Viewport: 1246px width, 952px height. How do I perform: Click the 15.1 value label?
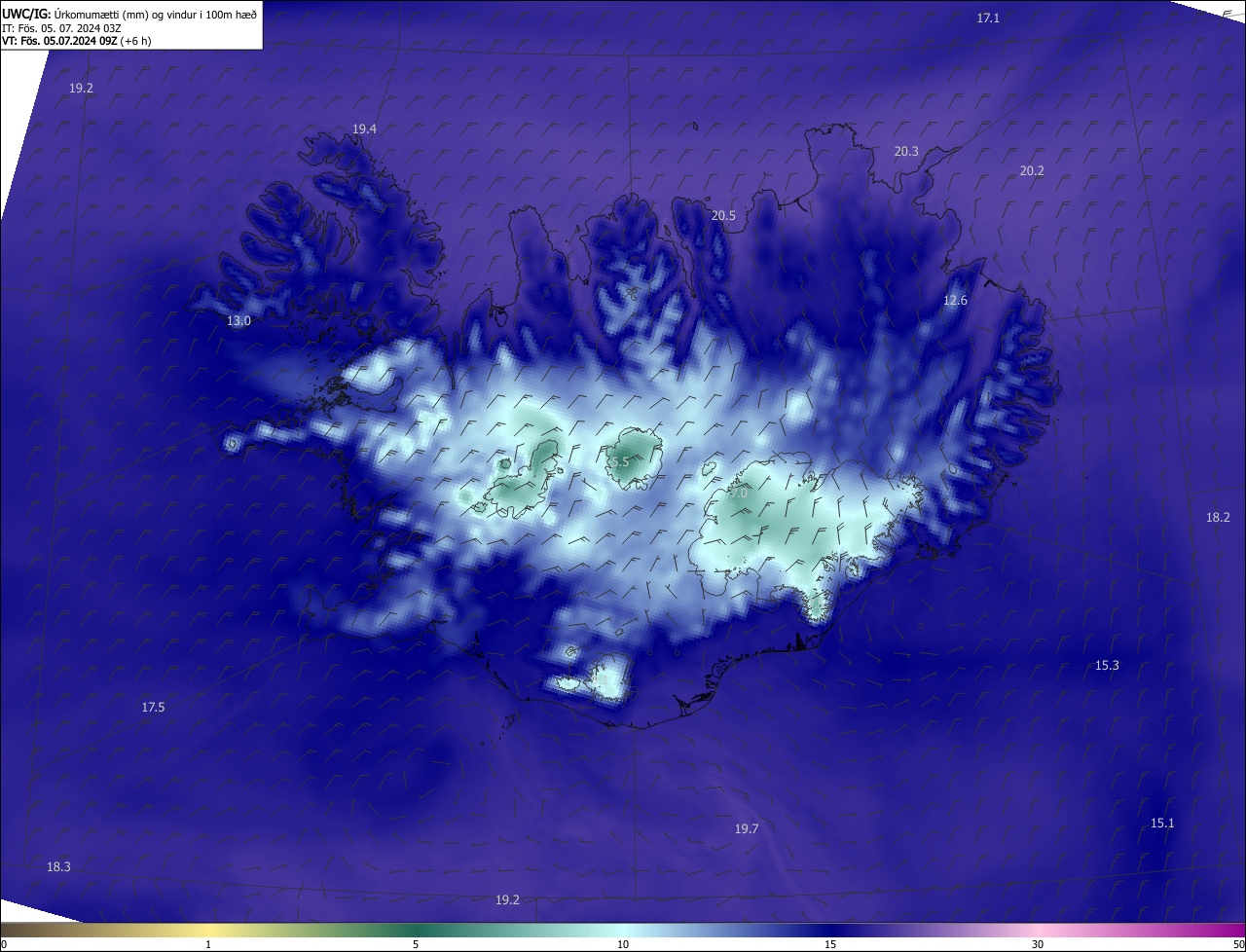pyautogui.click(x=1162, y=823)
